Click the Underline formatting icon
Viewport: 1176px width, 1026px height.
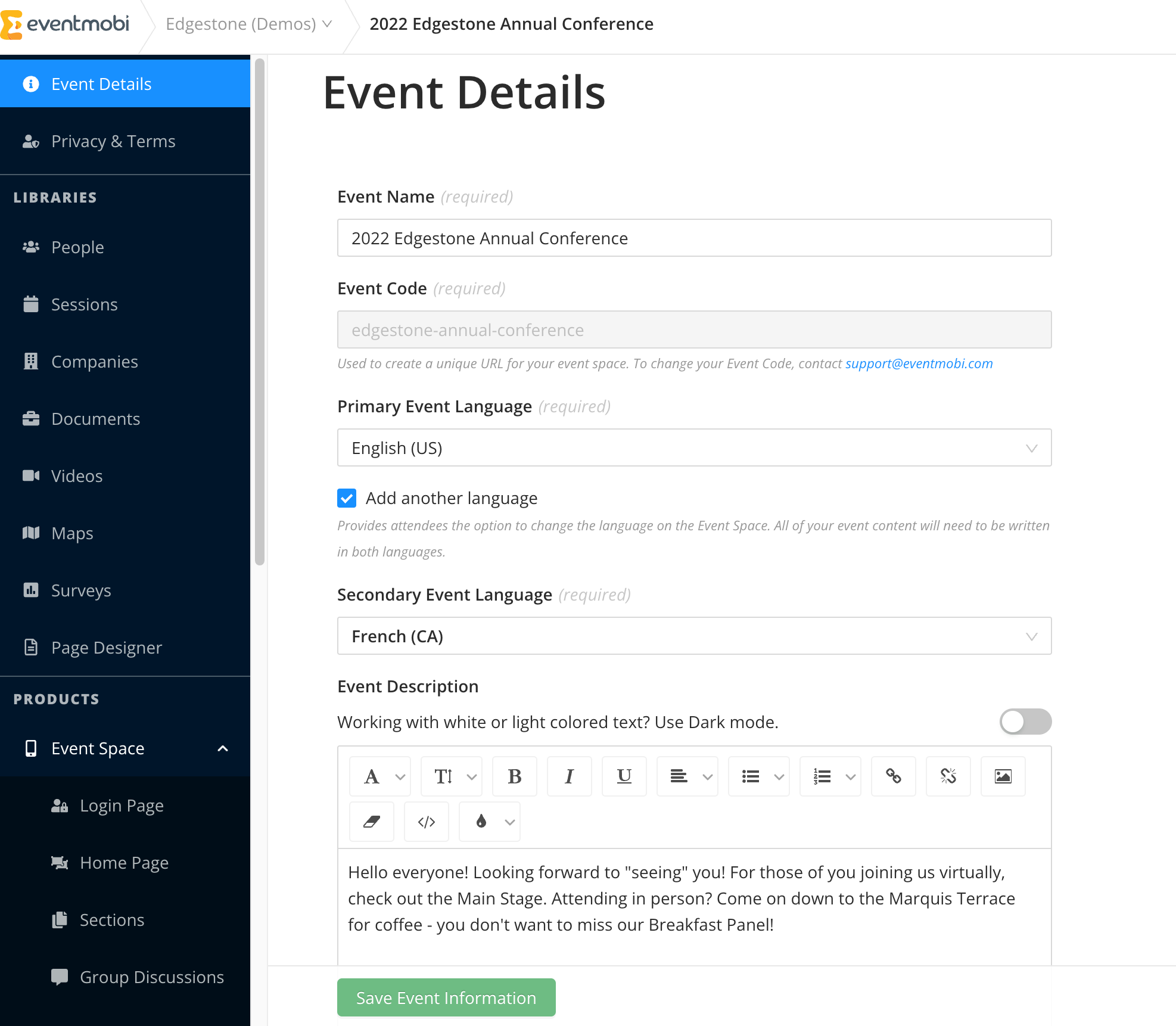(x=624, y=775)
